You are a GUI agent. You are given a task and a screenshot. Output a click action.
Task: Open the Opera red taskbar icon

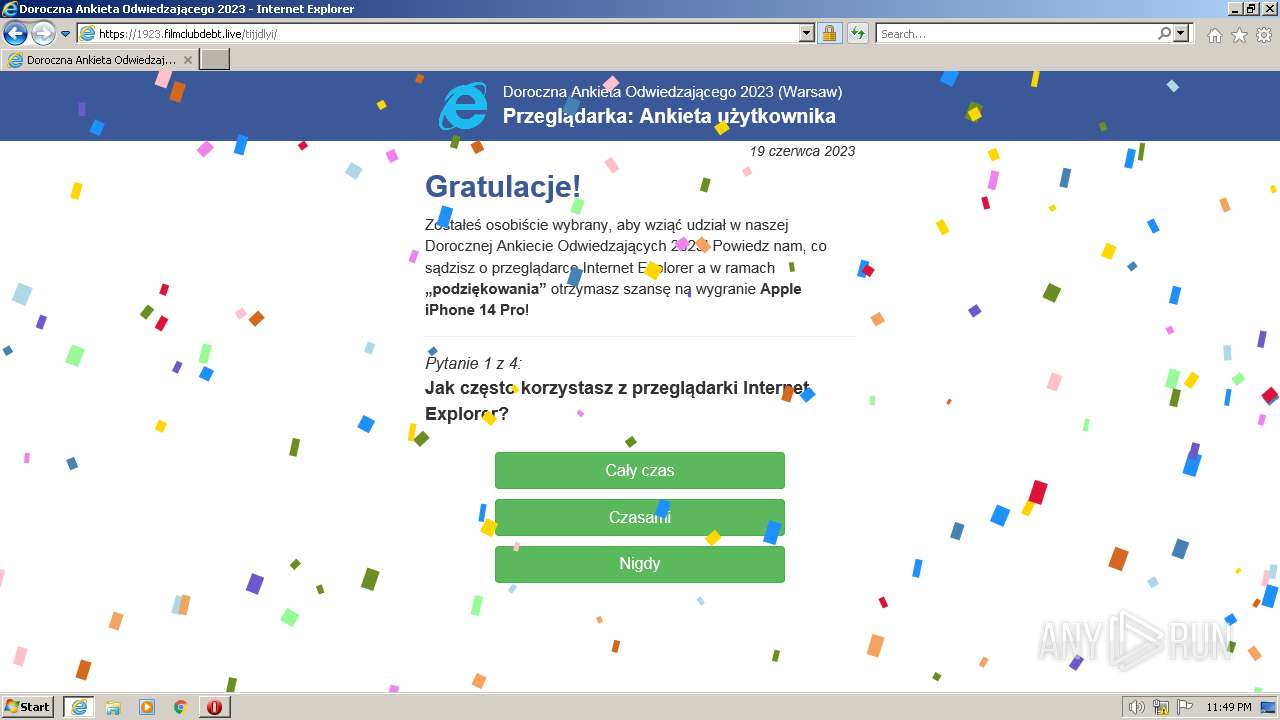click(x=215, y=707)
